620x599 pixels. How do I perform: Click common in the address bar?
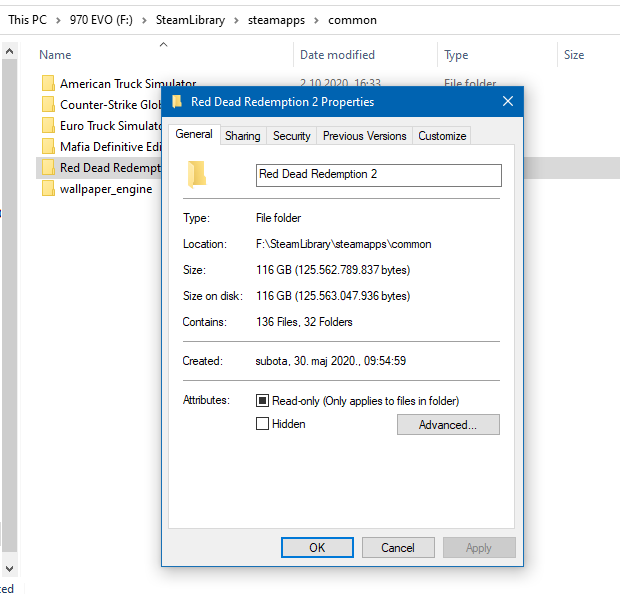(x=352, y=20)
